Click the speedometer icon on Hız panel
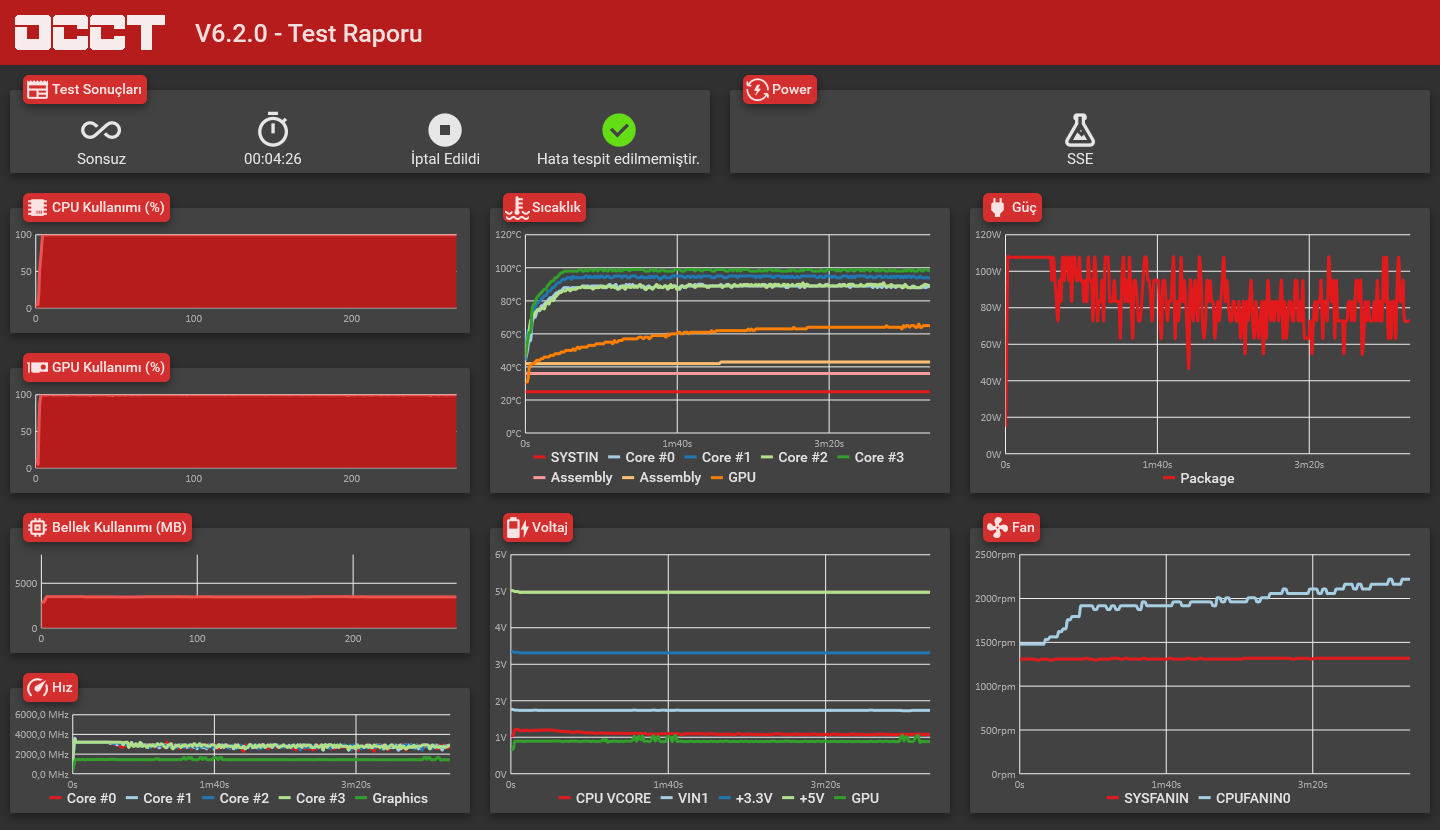The height and width of the screenshot is (830, 1440). [37, 687]
